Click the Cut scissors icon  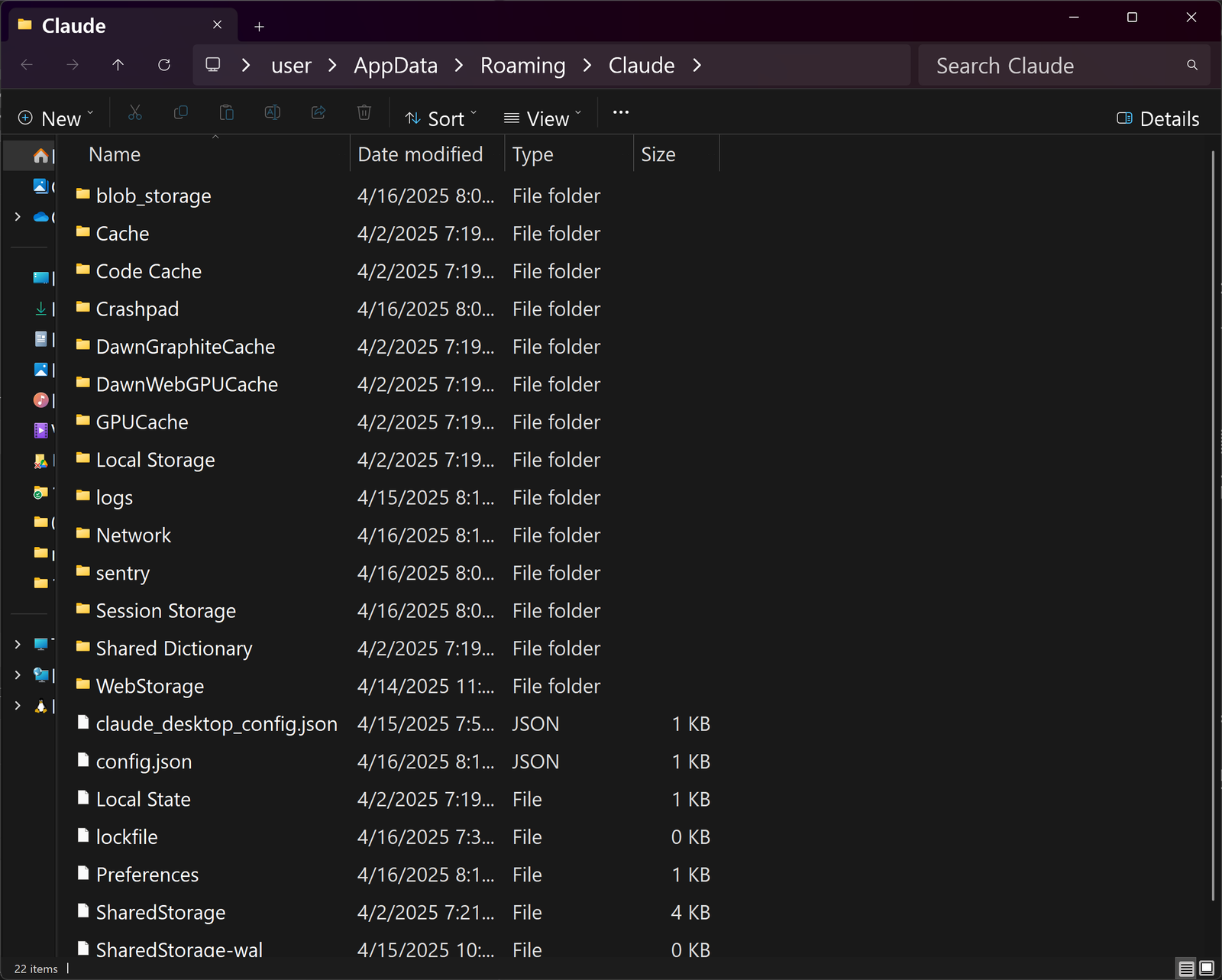135,113
